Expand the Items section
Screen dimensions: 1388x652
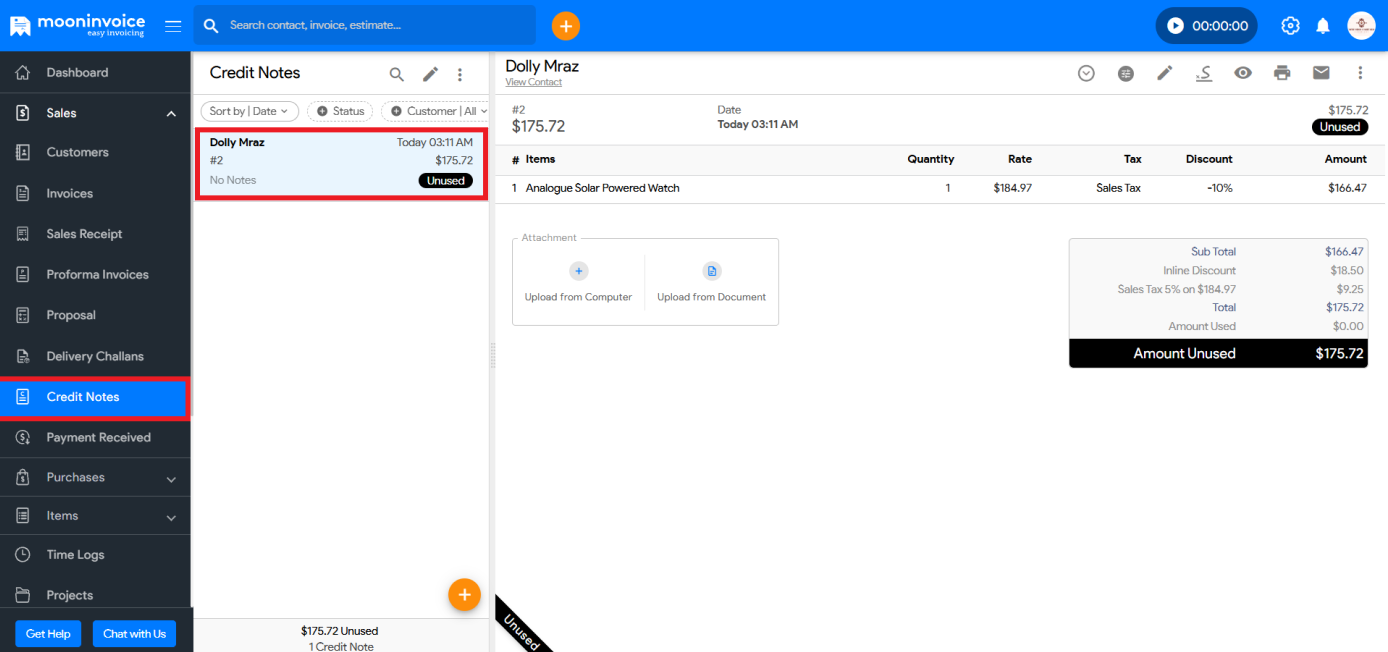(x=95, y=516)
